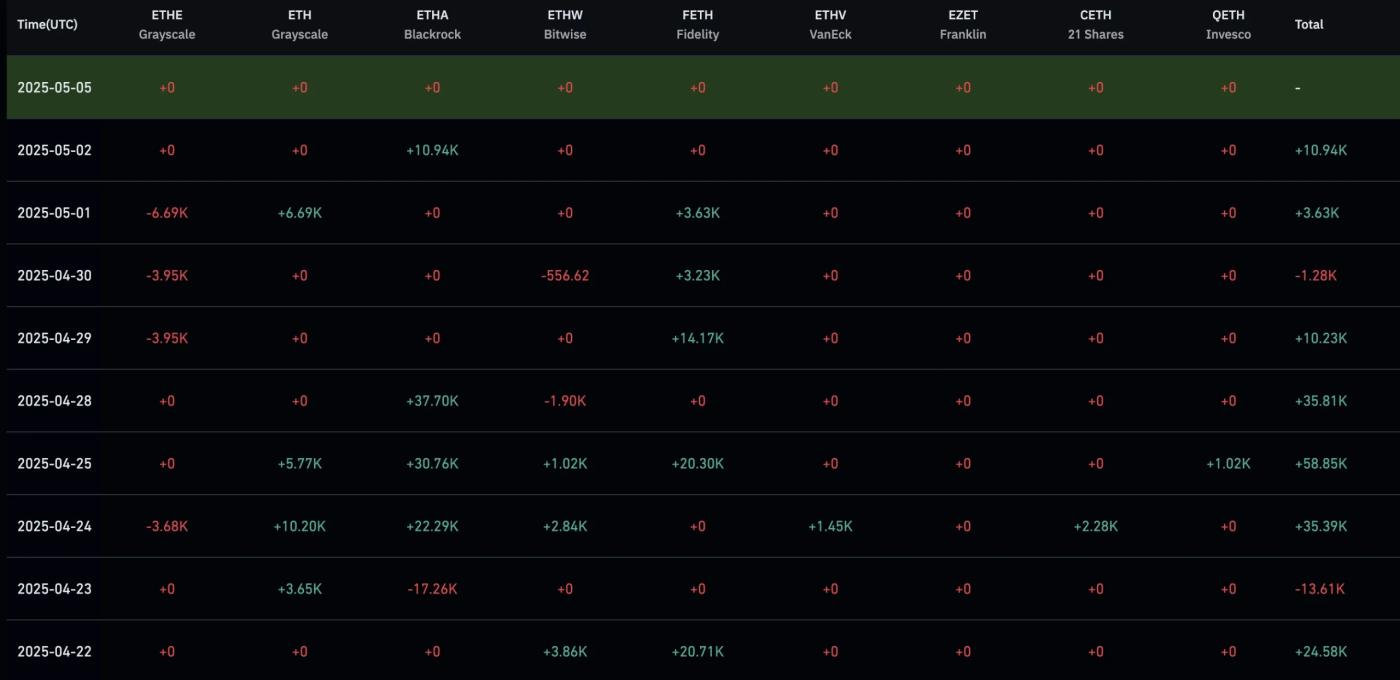Image resolution: width=1400 pixels, height=680 pixels.
Task: Click the 2025-04-28 date cell
Action: pyautogui.click(x=54, y=401)
